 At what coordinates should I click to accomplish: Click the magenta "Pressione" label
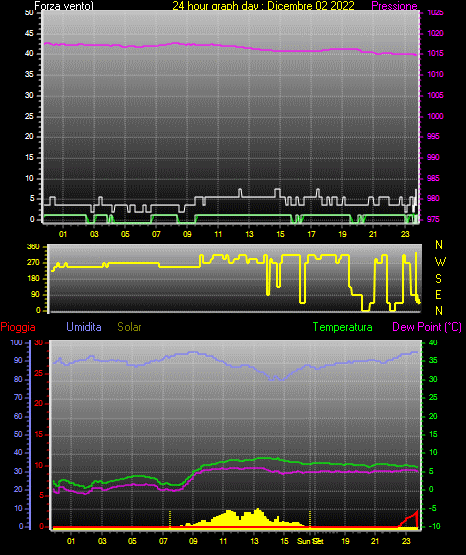tap(394, 6)
